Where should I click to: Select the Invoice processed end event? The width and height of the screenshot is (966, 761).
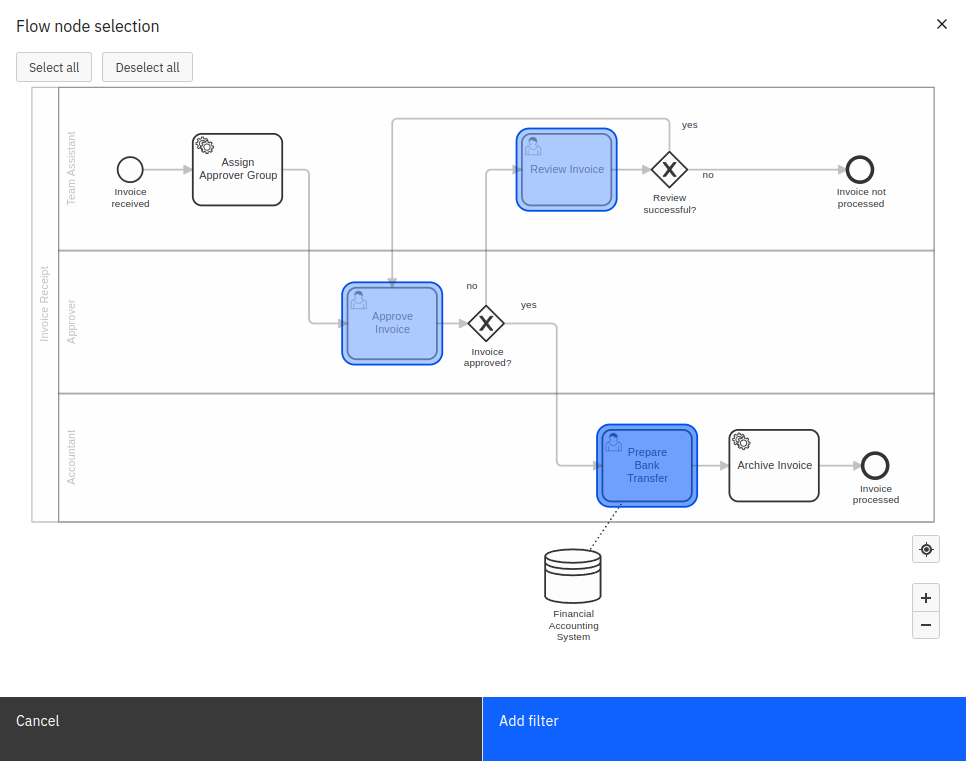[x=875, y=465]
